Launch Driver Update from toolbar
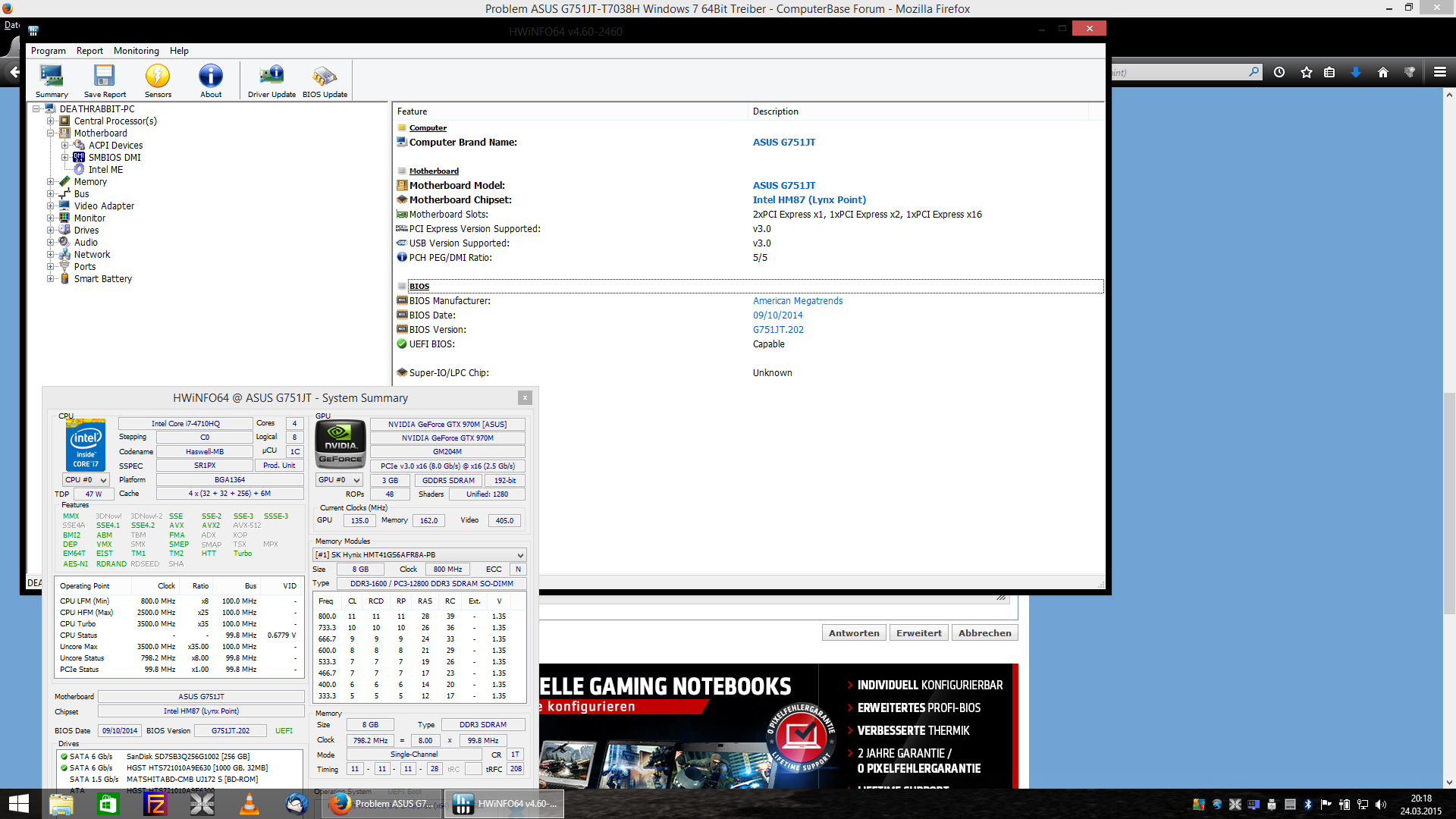The image size is (1456, 819). [x=271, y=80]
